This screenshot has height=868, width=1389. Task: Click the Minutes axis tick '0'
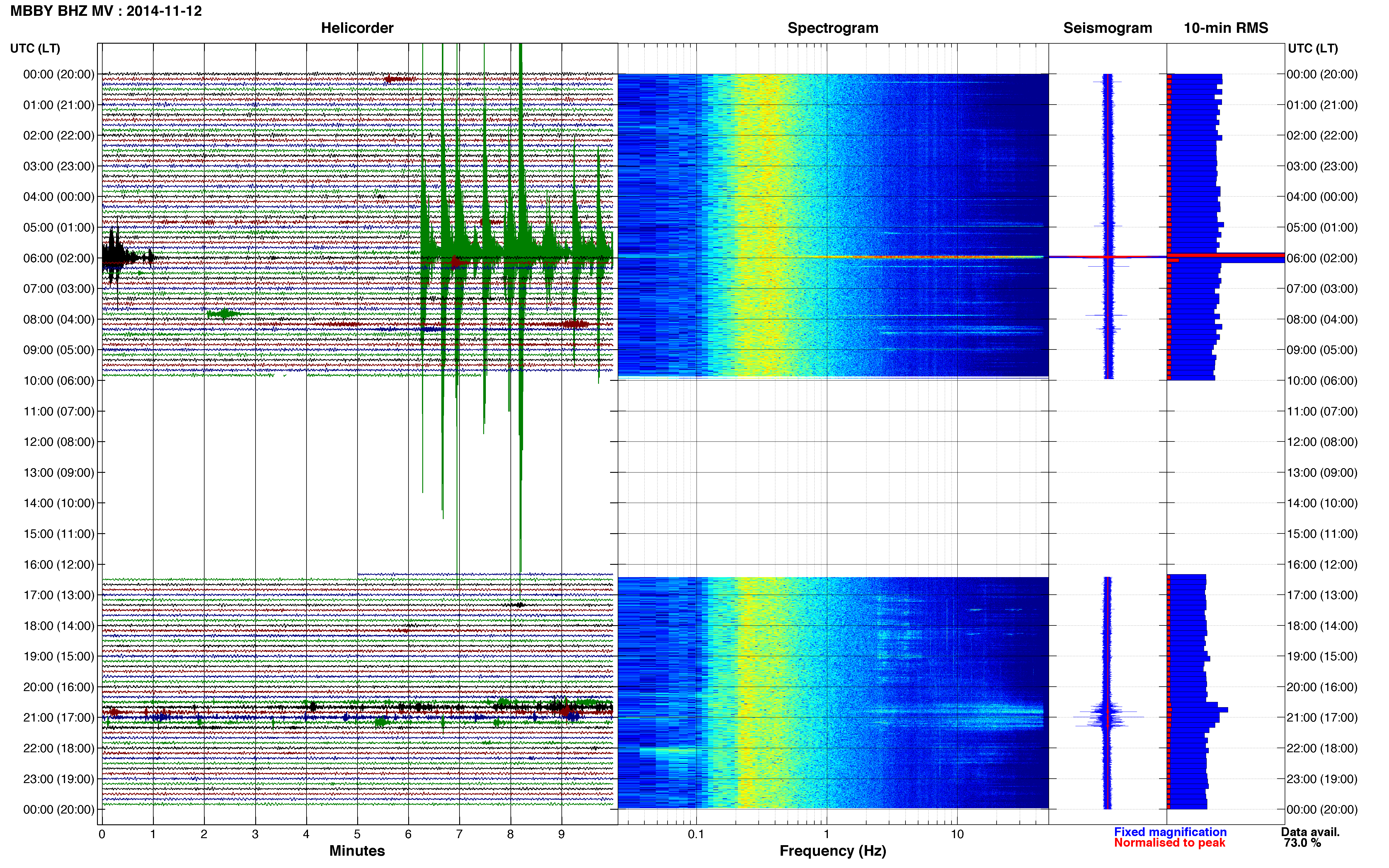coord(102,834)
